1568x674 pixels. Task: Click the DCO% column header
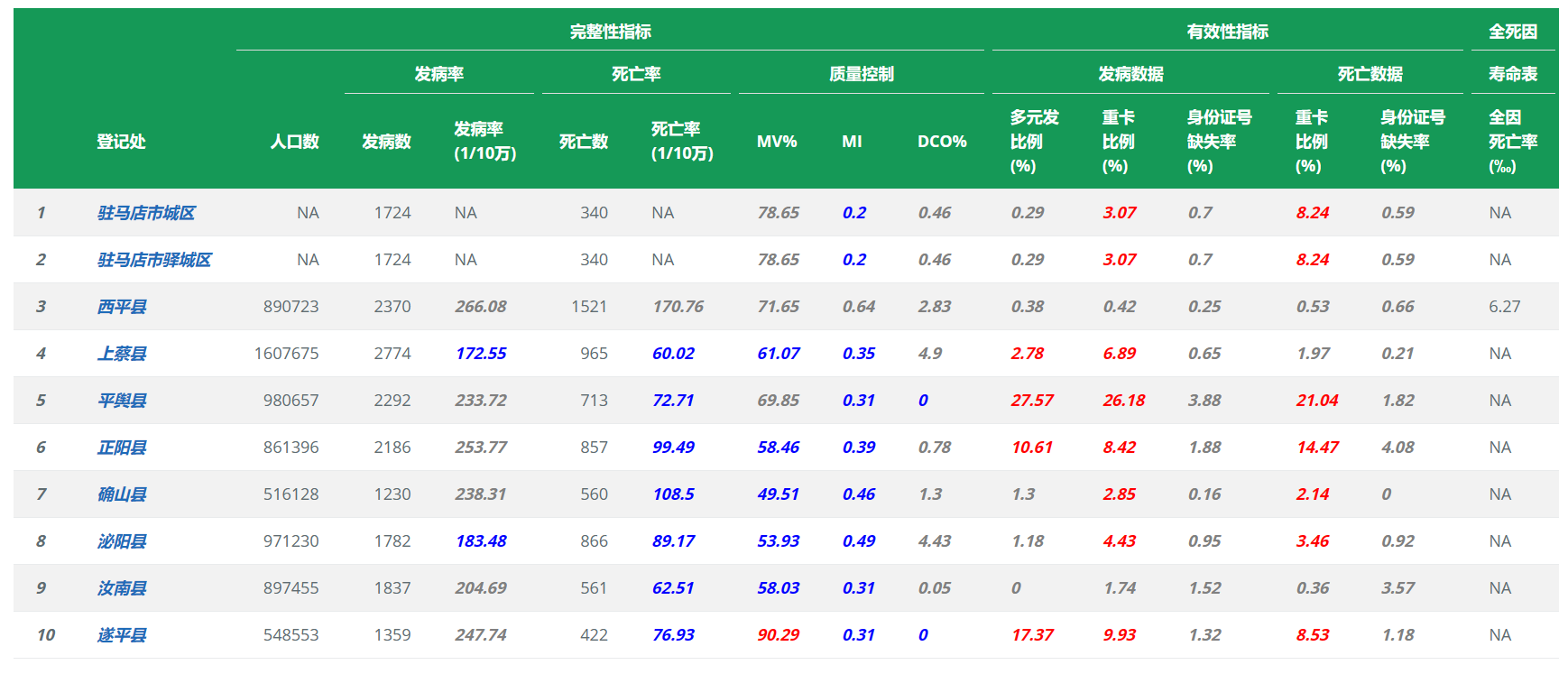pos(941,142)
